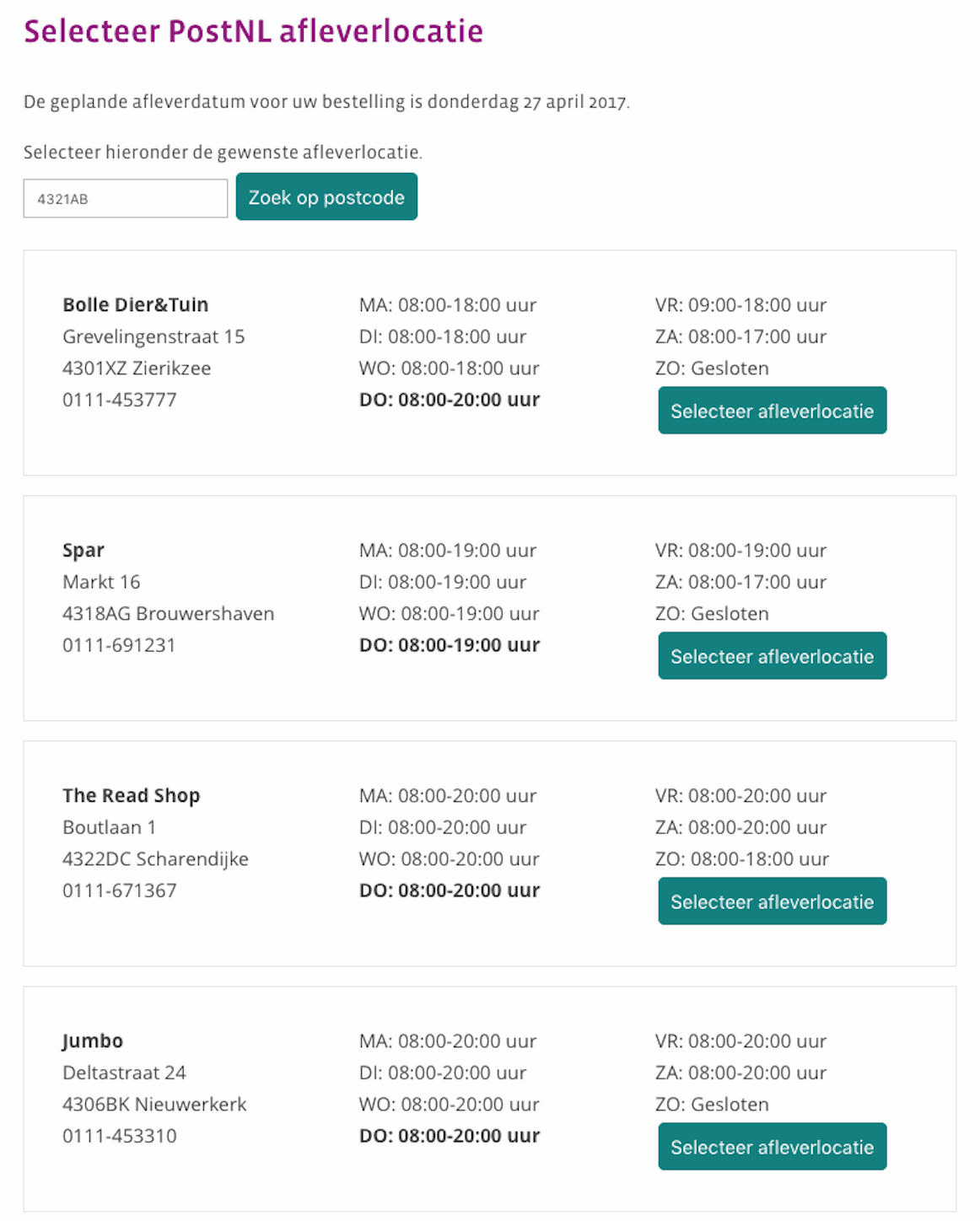Select afleverlocatie for Spar Brouwershaven
Viewport: 980px width, 1221px height.
(x=772, y=656)
